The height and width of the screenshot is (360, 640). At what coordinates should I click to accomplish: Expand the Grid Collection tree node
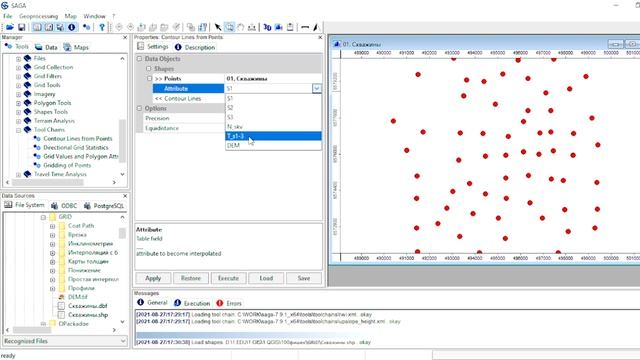pyautogui.click(x=18, y=68)
